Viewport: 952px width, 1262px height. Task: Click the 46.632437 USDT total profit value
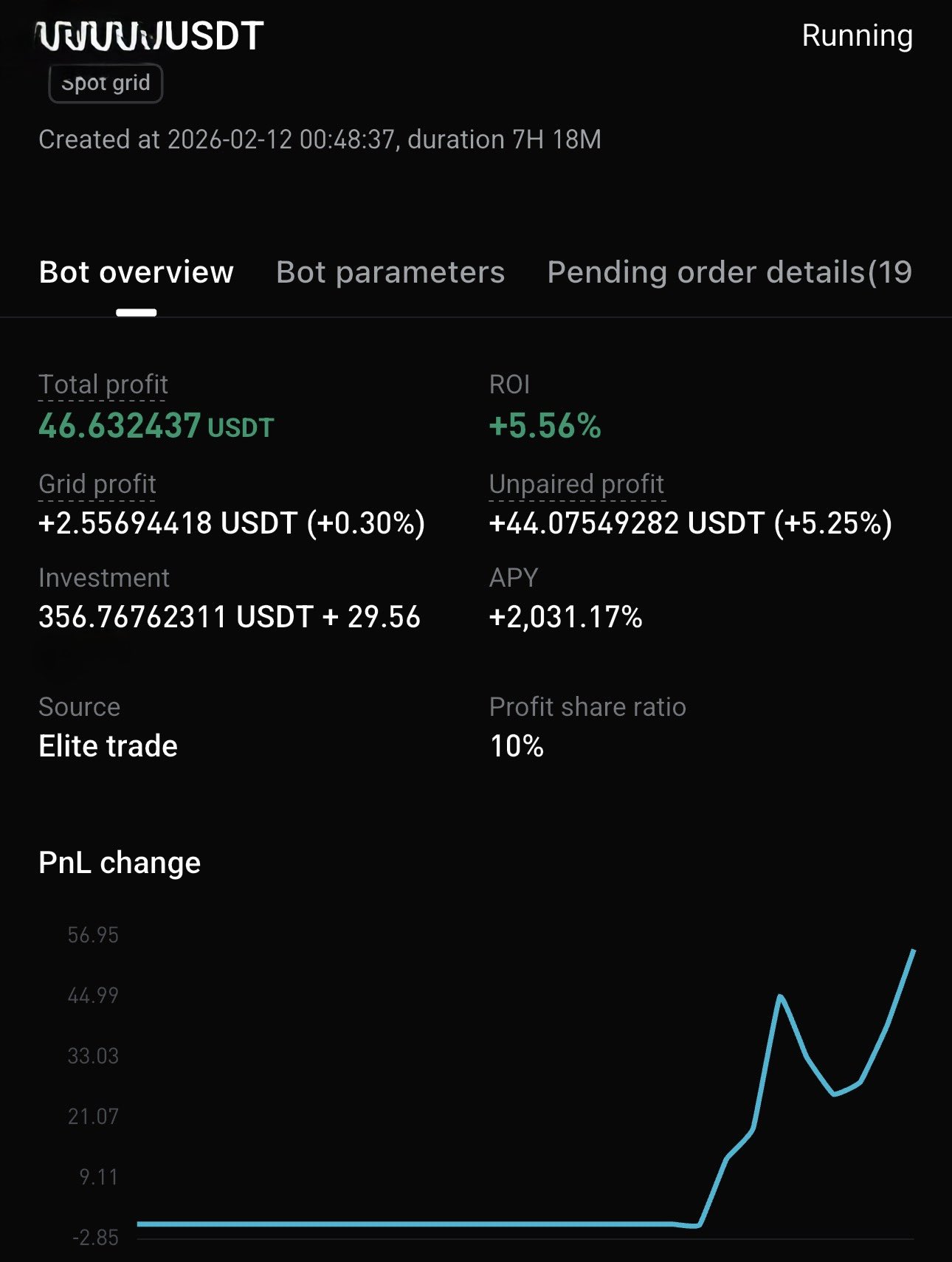[156, 426]
